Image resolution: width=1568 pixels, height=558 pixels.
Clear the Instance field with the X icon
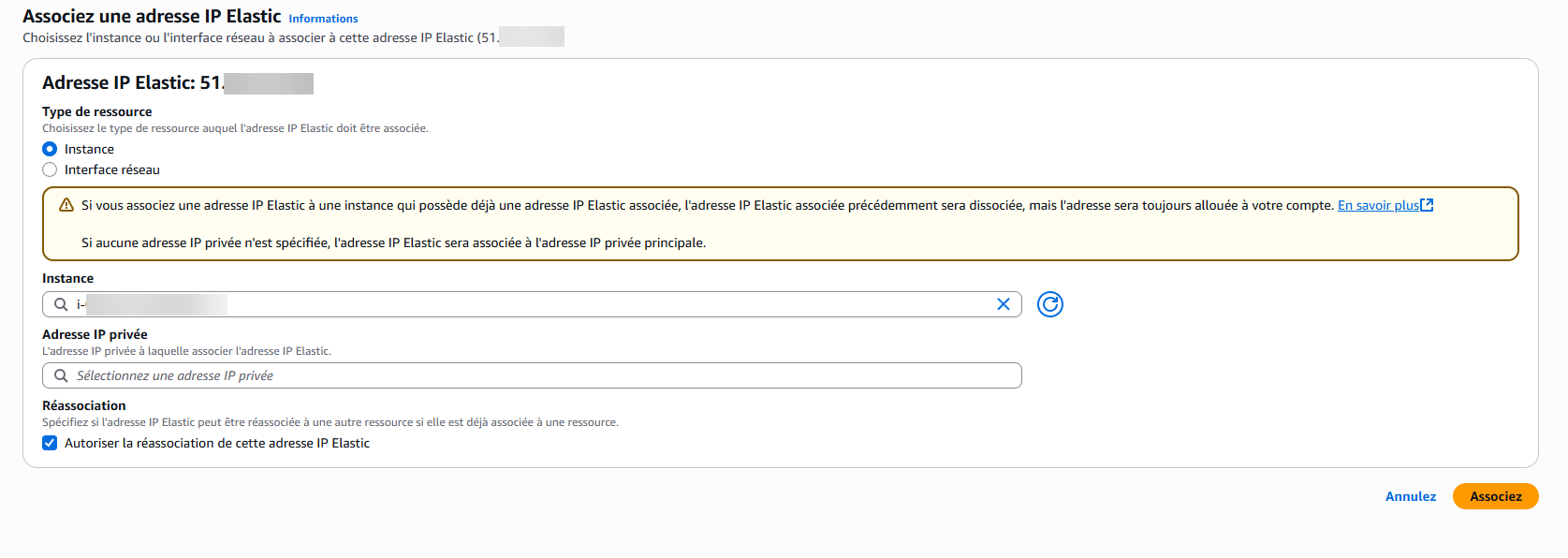pyautogui.click(x=1004, y=304)
